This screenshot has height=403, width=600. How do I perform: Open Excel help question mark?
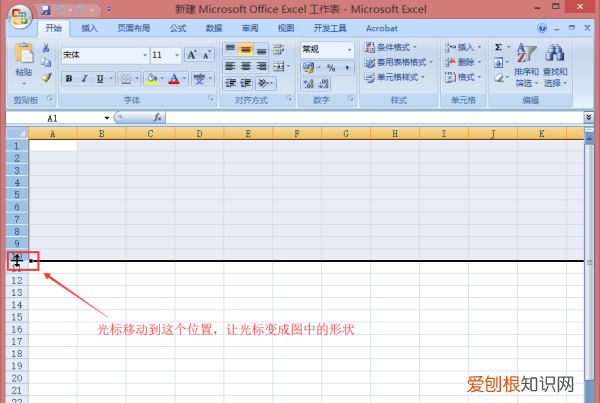click(542, 28)
